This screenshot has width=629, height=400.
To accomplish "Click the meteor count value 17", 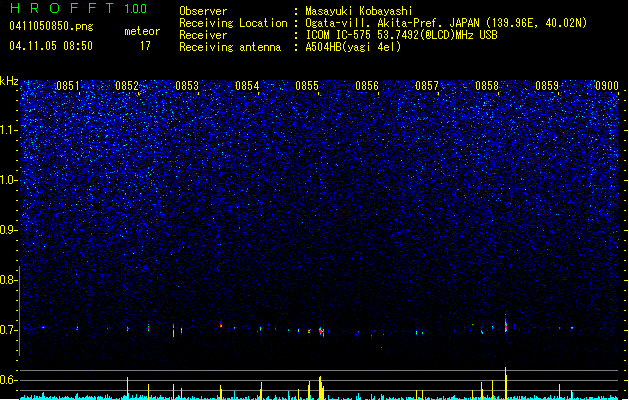I will tap(145, 46).
